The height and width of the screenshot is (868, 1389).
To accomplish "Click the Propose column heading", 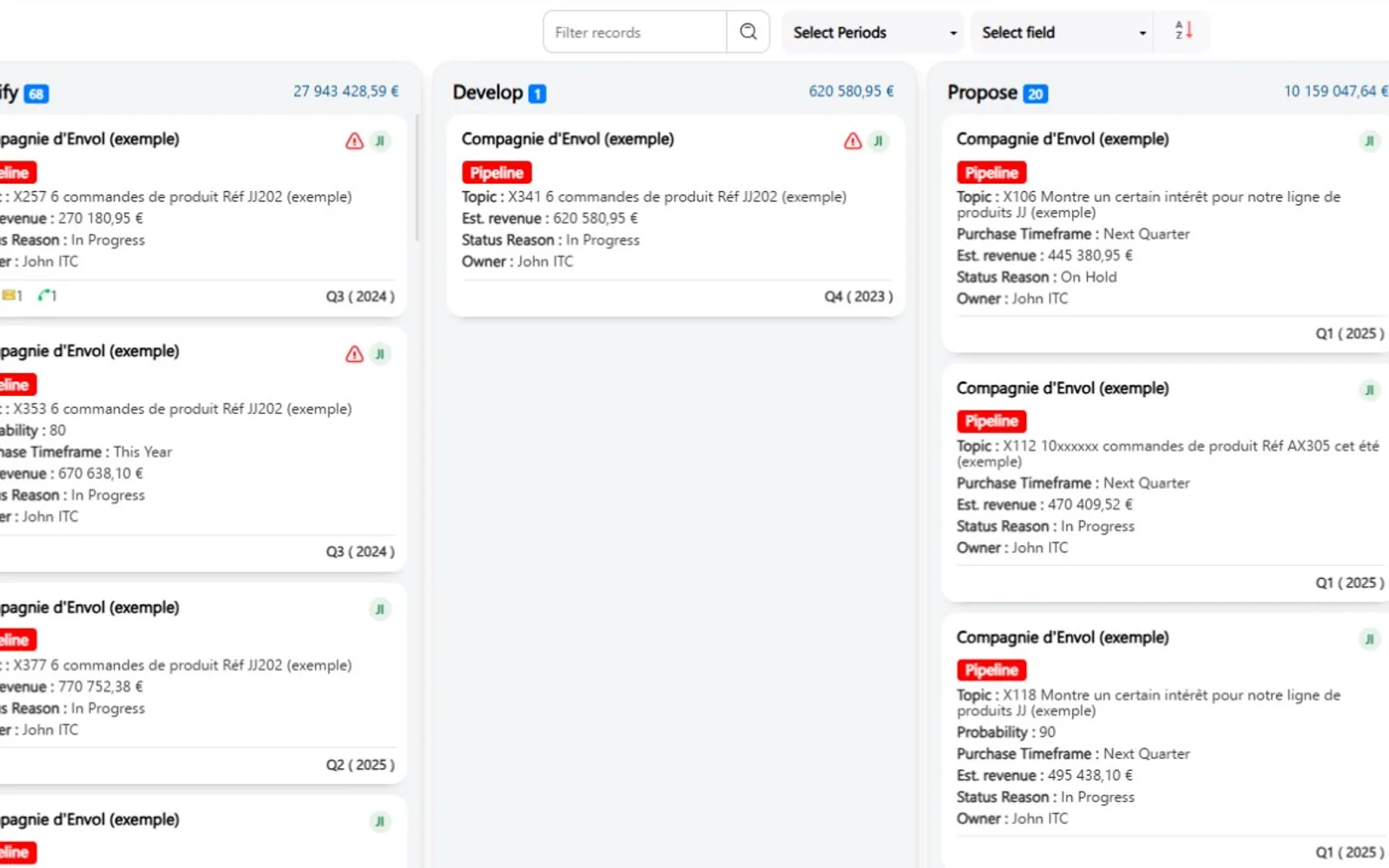I will [x=983, y=93].
